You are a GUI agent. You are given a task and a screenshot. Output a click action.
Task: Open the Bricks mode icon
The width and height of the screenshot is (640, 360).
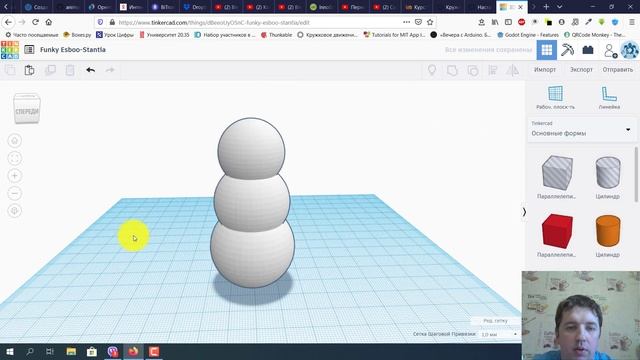(x=588, y=50)
